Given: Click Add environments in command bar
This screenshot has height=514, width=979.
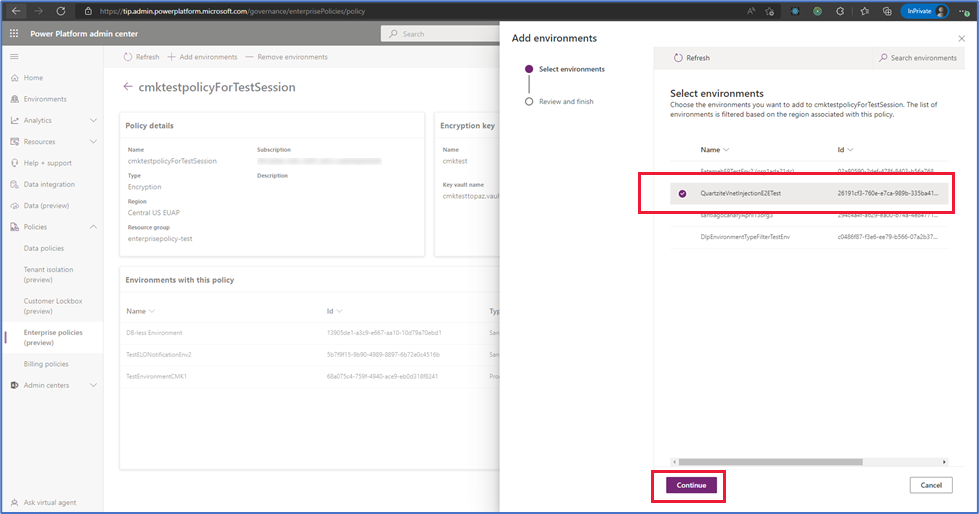Looking at the screenshot, I should [x=202, y=57].
